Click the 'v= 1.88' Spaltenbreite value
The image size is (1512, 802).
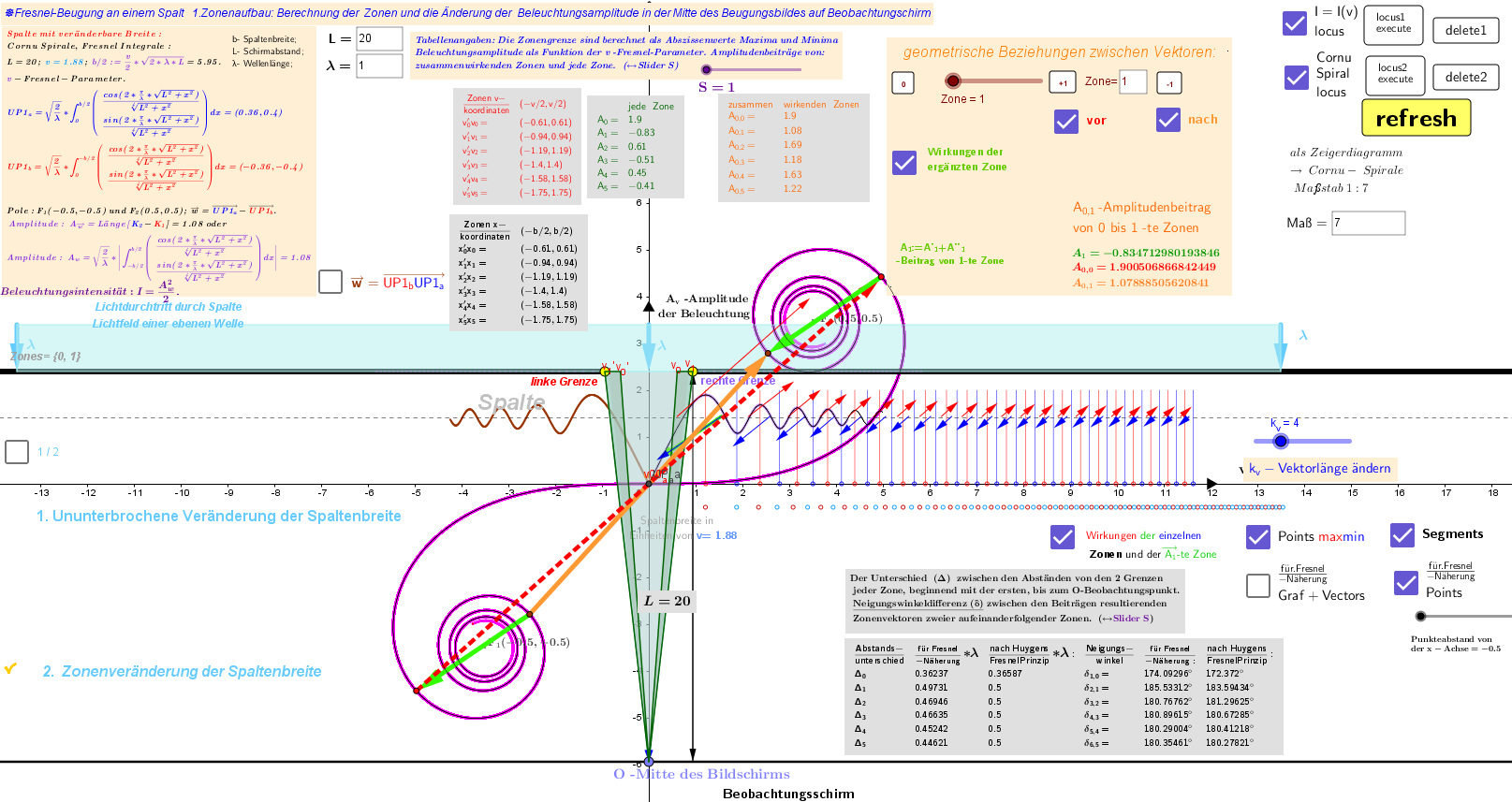[716, 535]
